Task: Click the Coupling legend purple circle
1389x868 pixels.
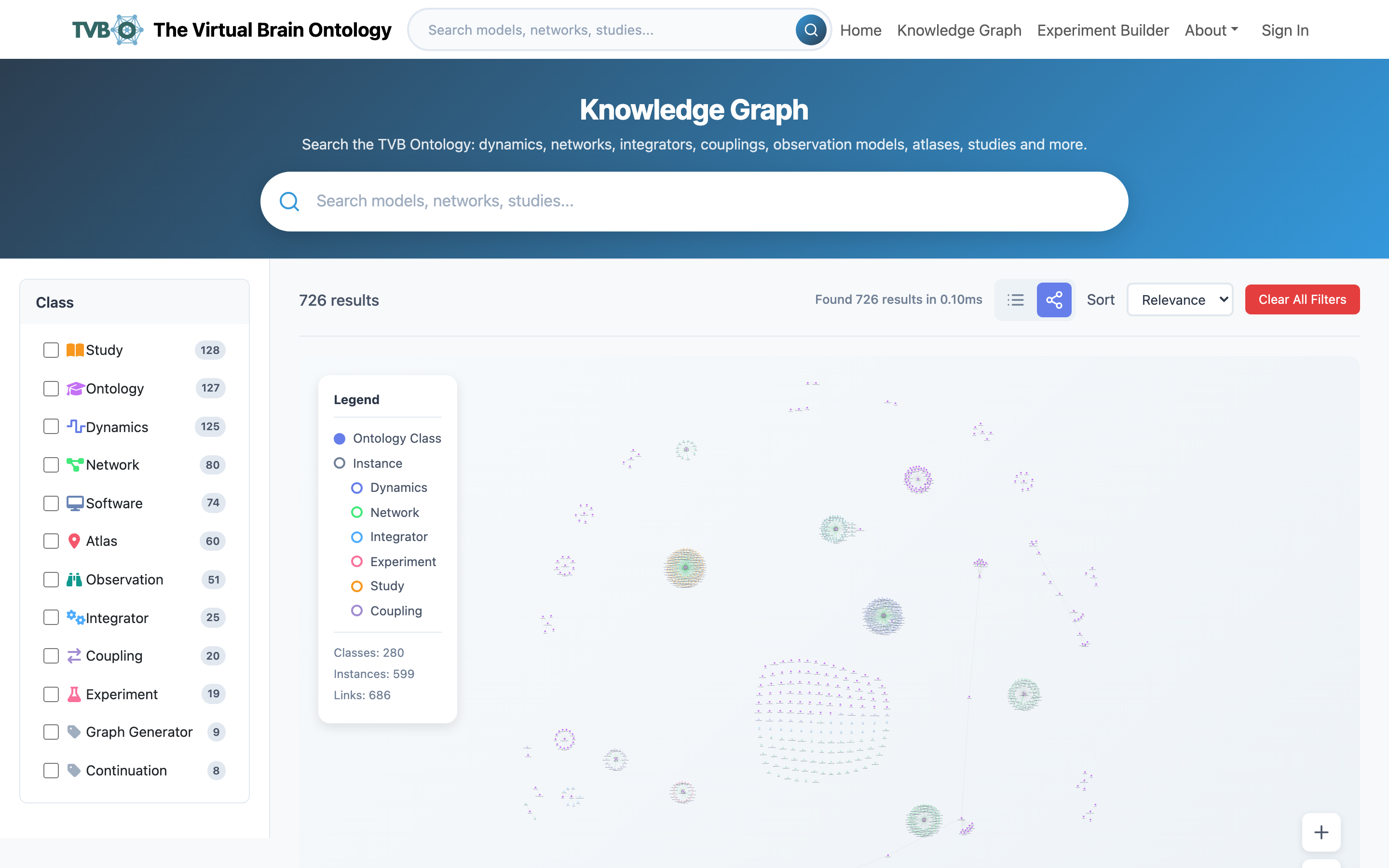Action: coord(357,611)
